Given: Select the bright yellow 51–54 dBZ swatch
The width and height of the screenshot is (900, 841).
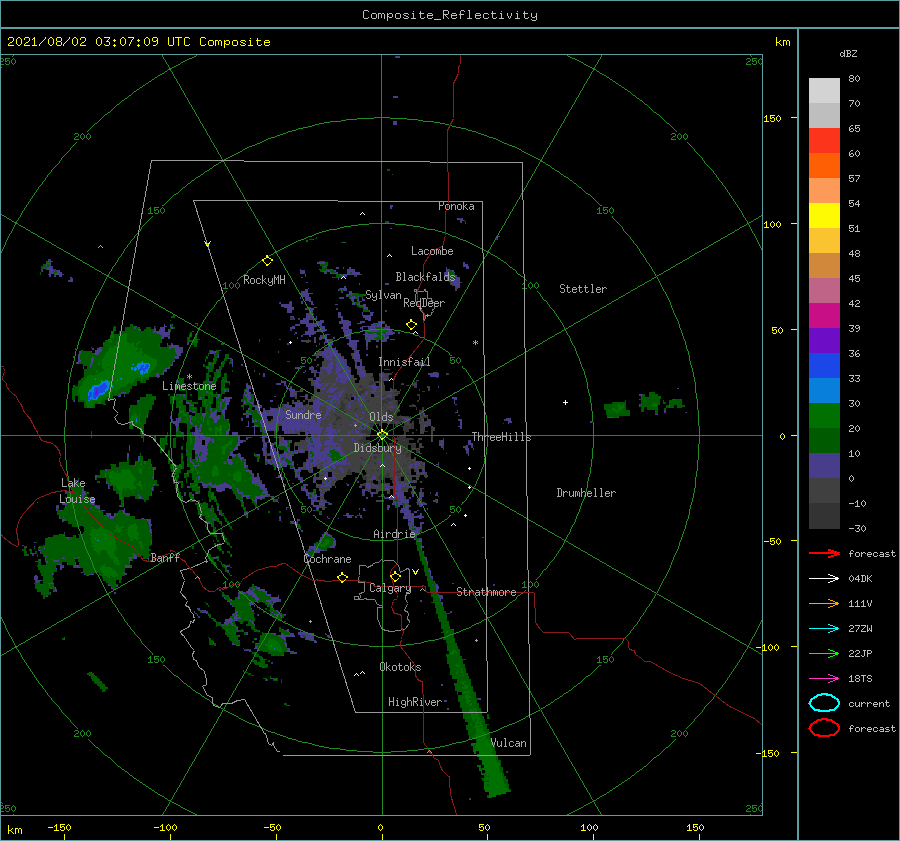Looking at the screenshot, I should click(824, 216).
